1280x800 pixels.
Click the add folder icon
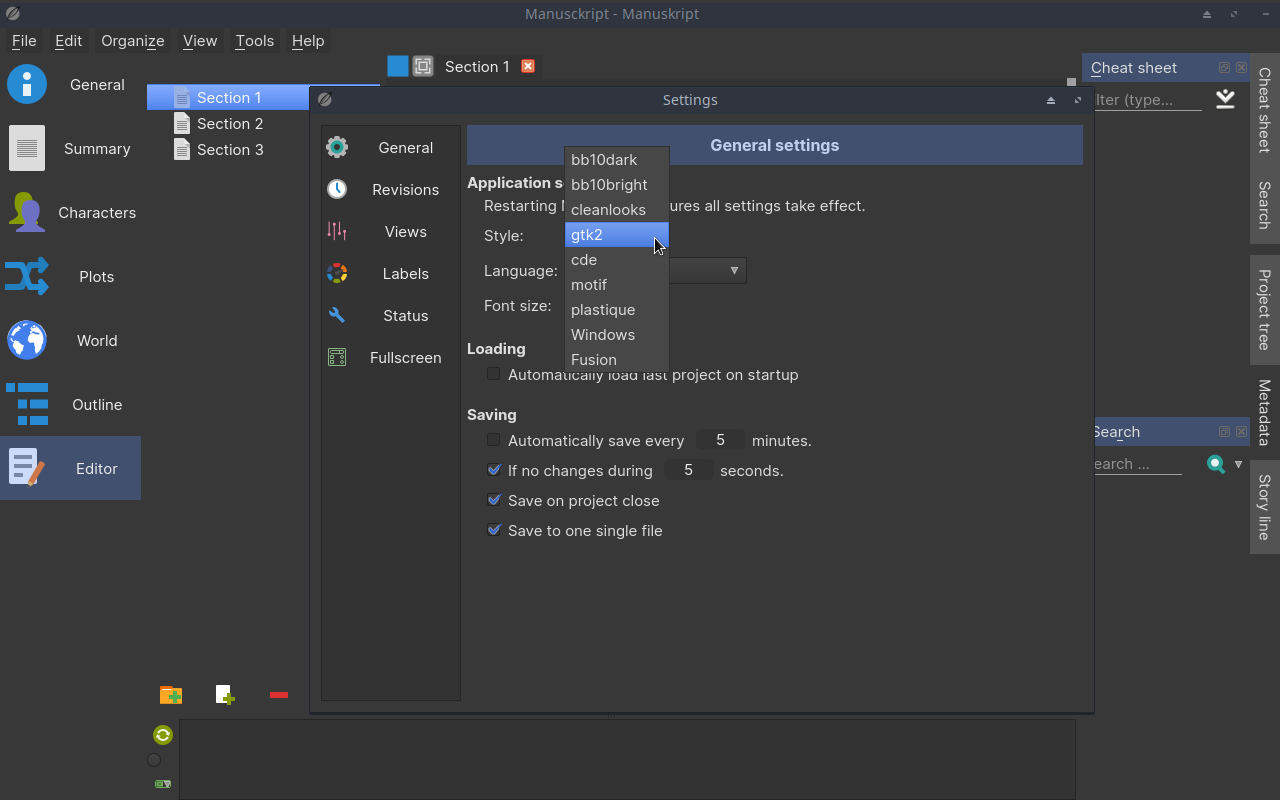click(171, 695)
